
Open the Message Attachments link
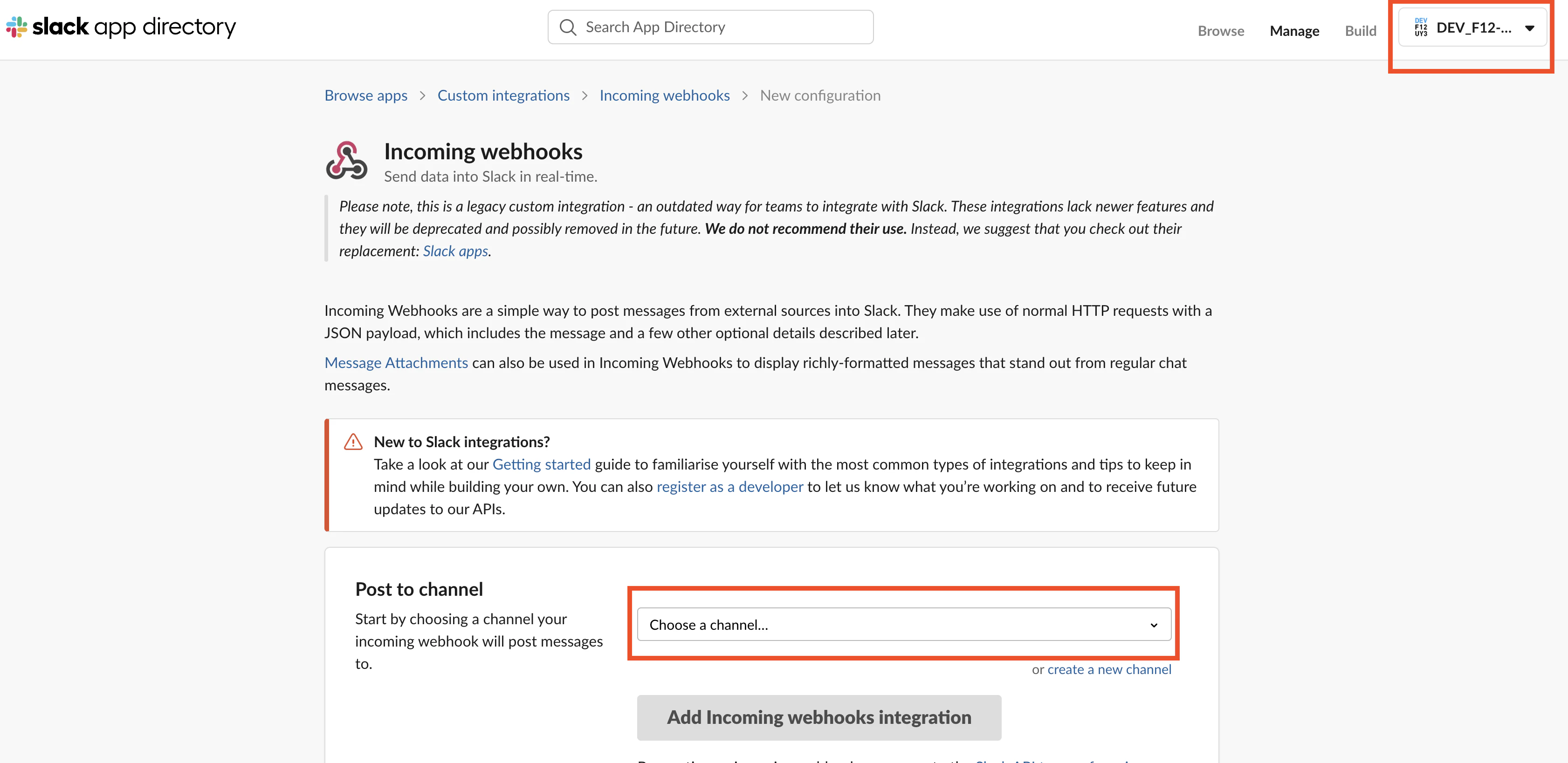[396, 363]
